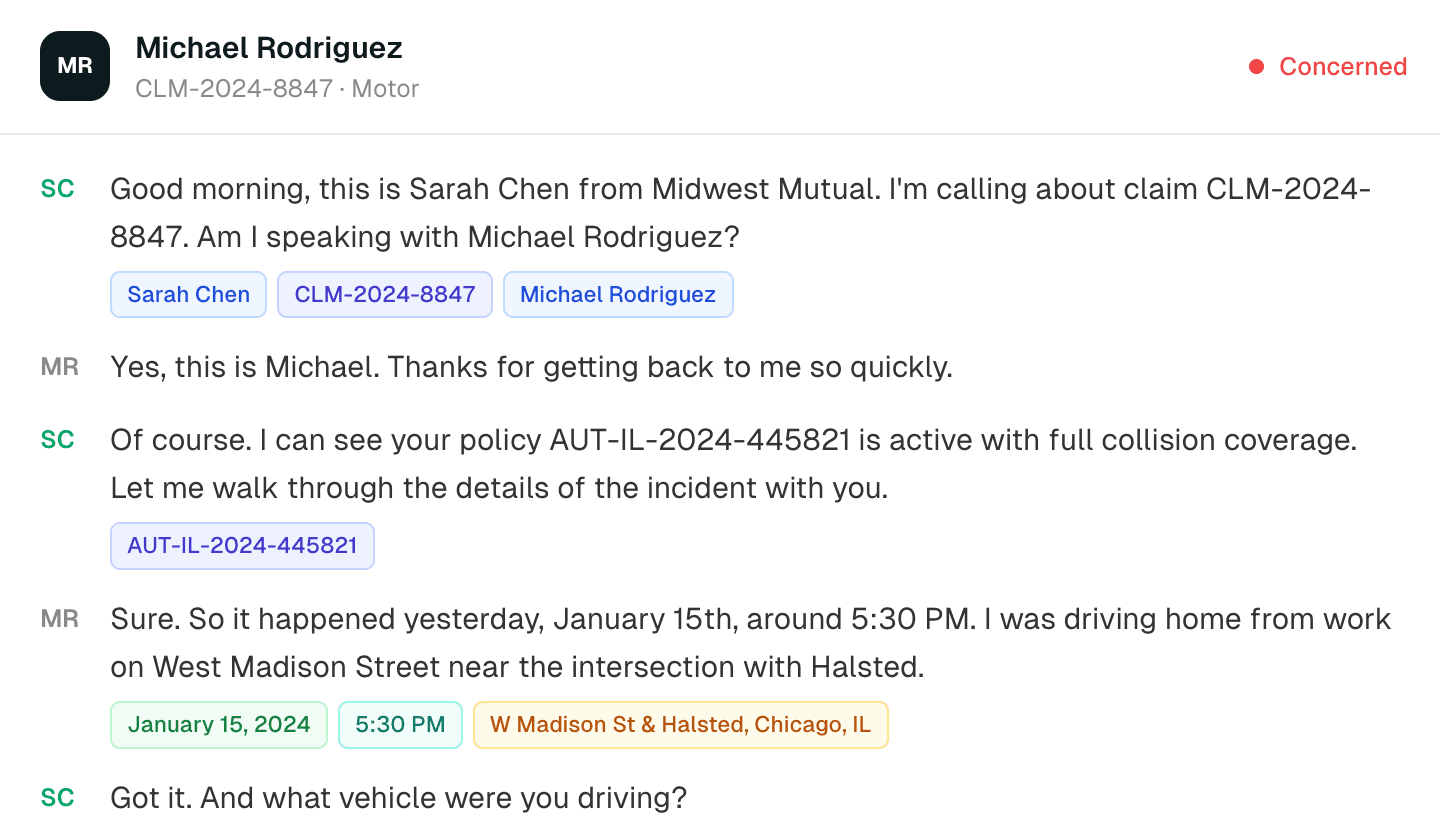The height and width of the screenshot is (822, 1440).
Task: Click the red Concerned status indicator dot
Action: (x=1256, y=66)
